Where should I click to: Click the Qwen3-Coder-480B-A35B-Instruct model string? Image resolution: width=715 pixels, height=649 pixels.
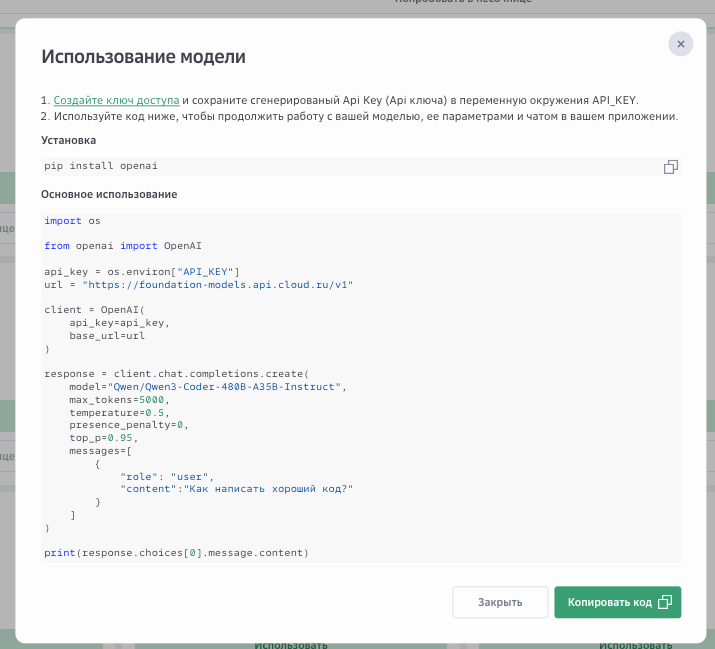[224, 387]
